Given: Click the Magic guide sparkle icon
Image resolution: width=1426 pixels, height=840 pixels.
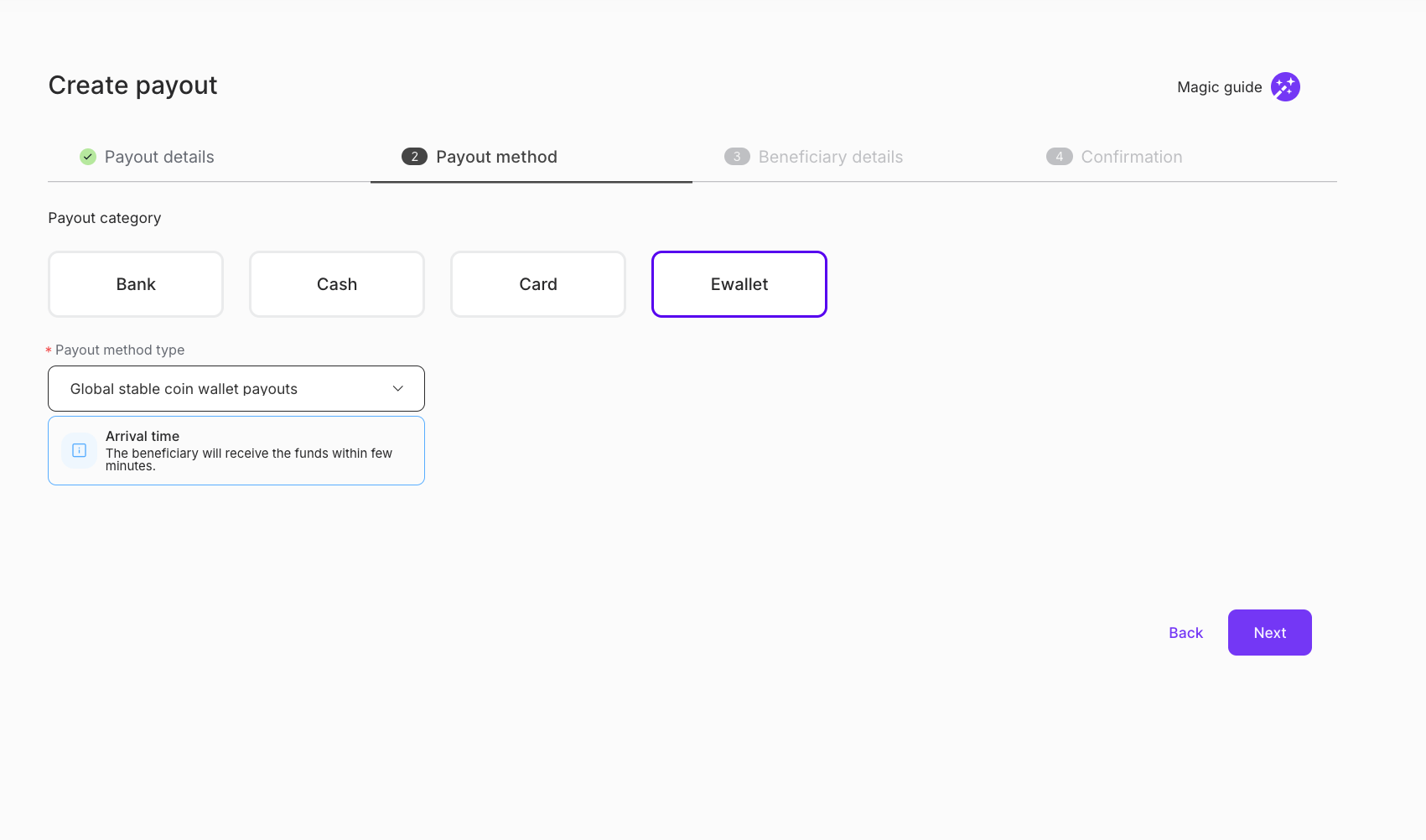Looking at the screenshot, I should tap(1285, 86).
